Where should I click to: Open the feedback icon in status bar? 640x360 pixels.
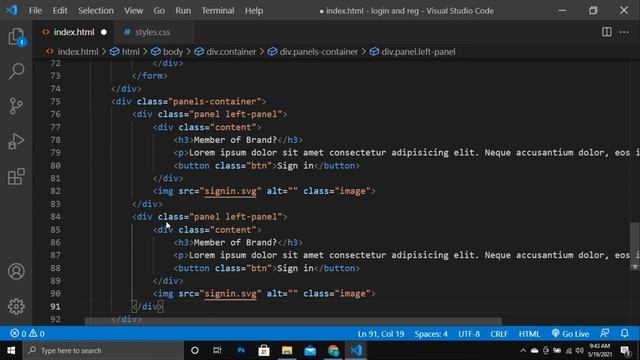pos(605,333)
